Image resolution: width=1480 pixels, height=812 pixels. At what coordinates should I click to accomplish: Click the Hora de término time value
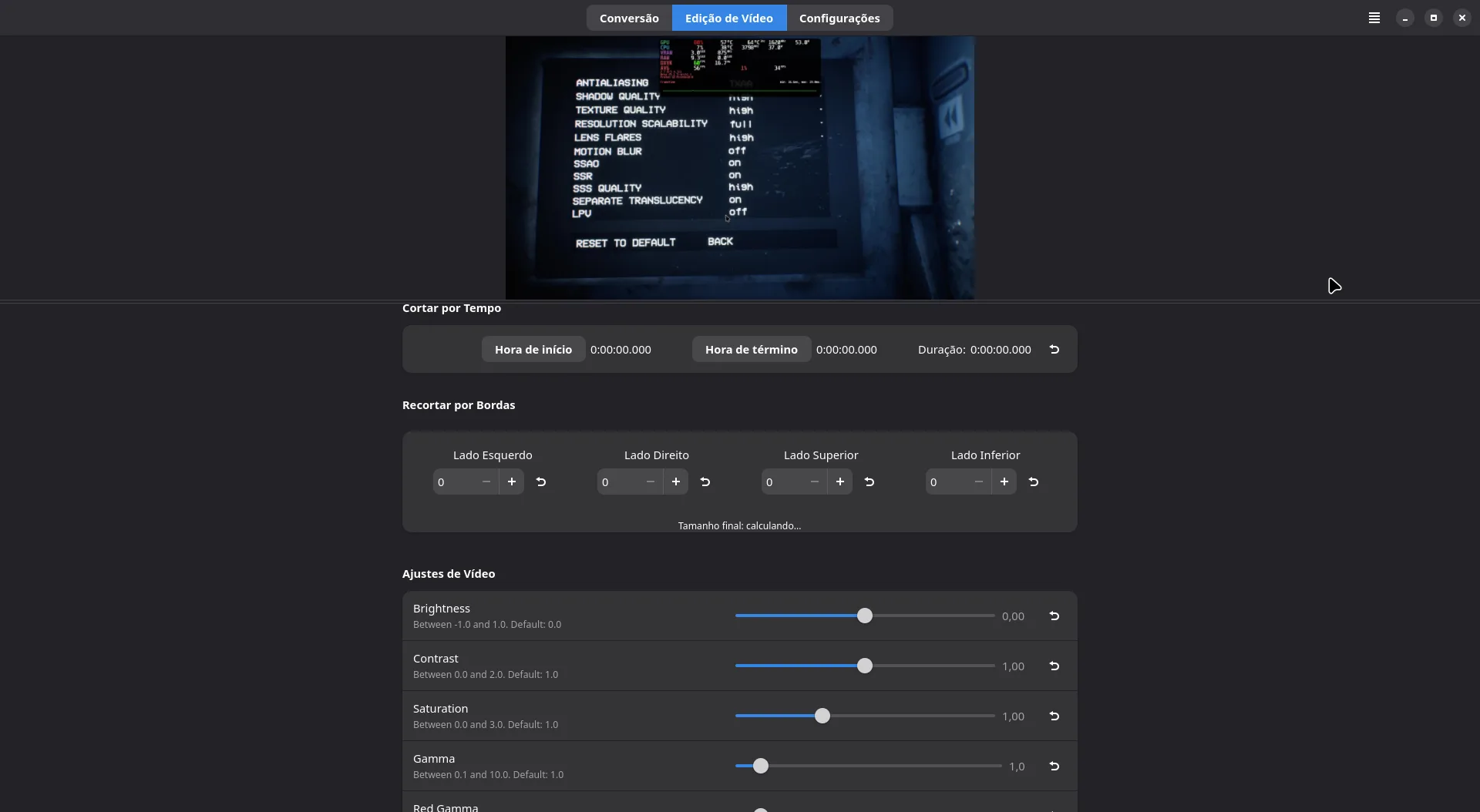click(x=846, y=350)
